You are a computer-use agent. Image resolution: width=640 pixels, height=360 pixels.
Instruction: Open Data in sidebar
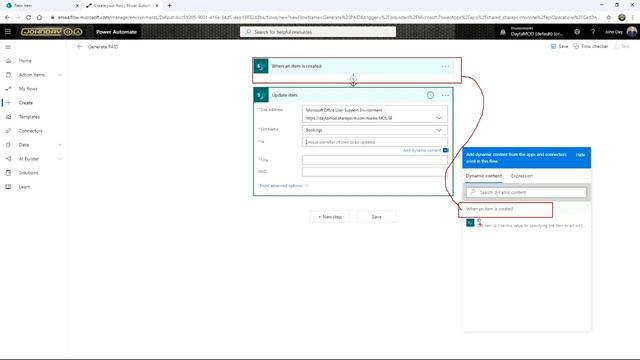point(24,145)
